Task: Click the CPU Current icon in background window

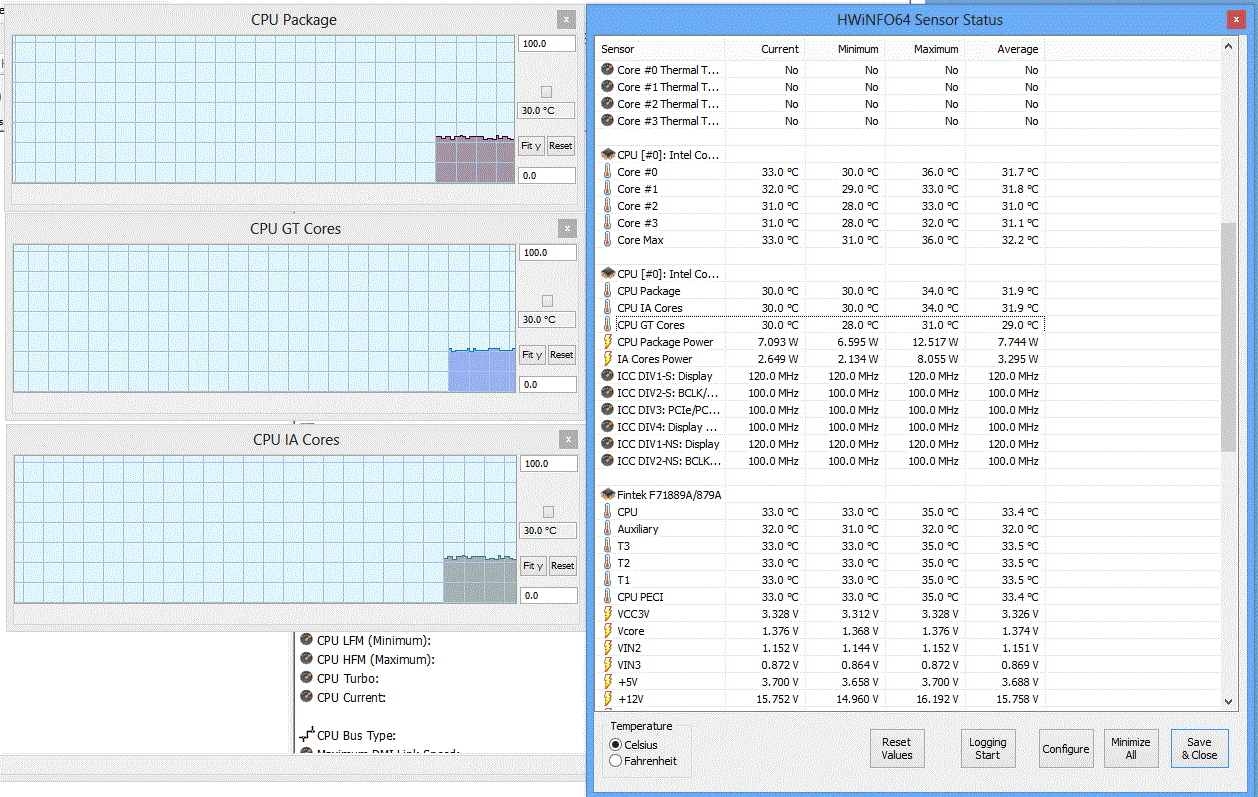Action: (307, 697)
